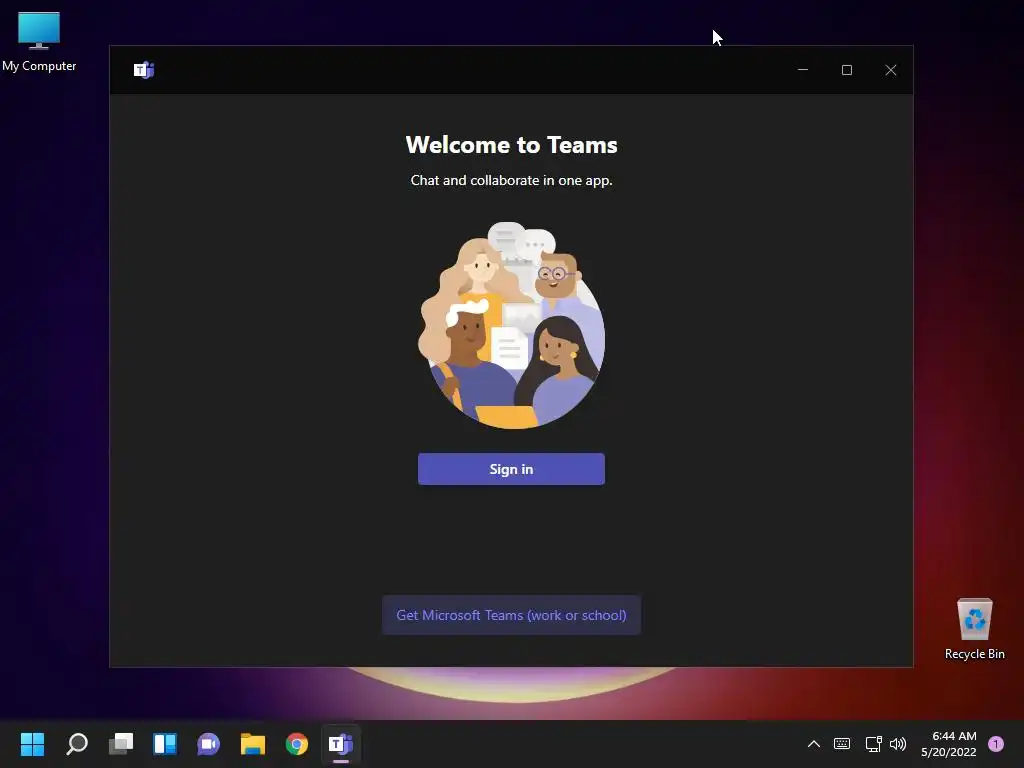Open the Windows Start menu
1024x768 pixels.
(x=32, y=744)
